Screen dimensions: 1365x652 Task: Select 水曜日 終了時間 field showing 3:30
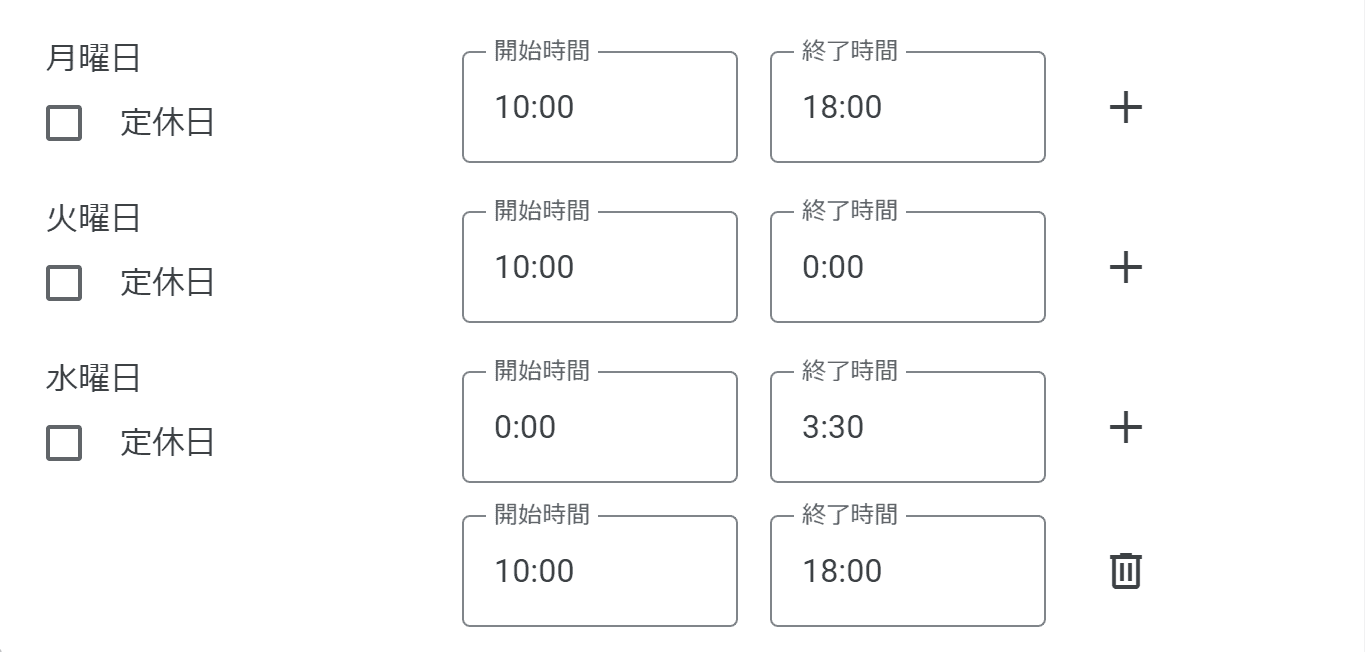908,427
